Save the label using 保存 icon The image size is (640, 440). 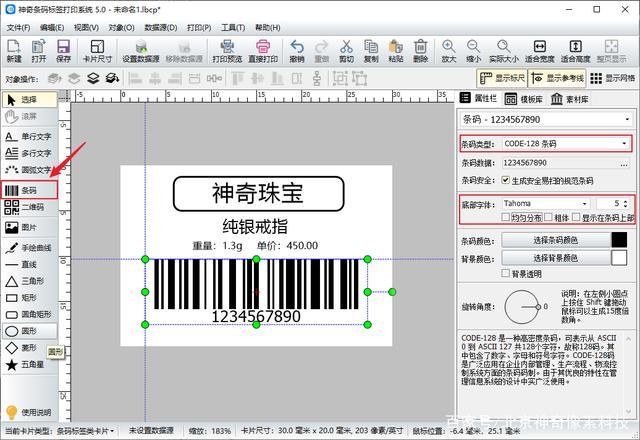point(63,51)
